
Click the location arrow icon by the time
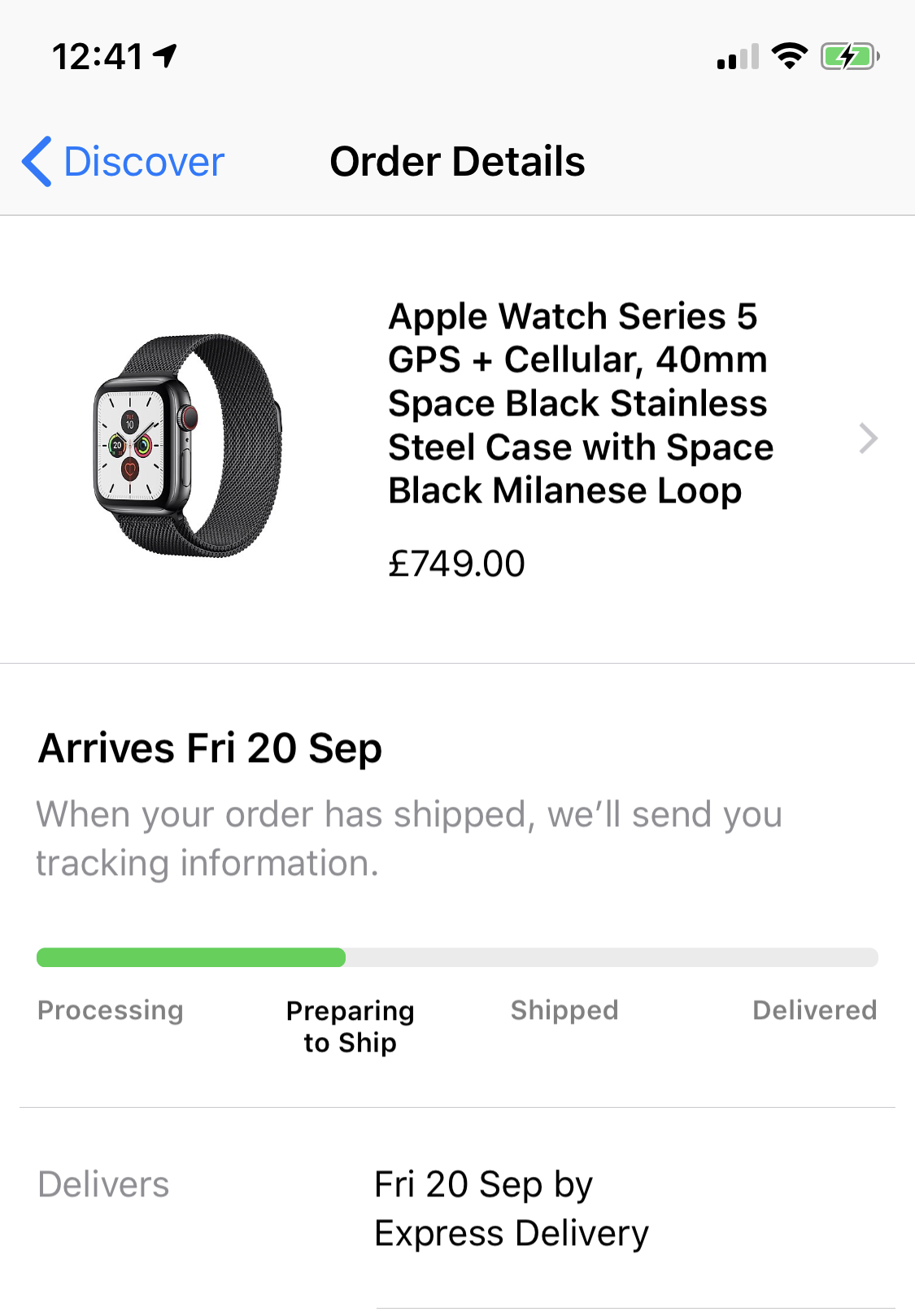pyautogui.click(x=165, y=56)
